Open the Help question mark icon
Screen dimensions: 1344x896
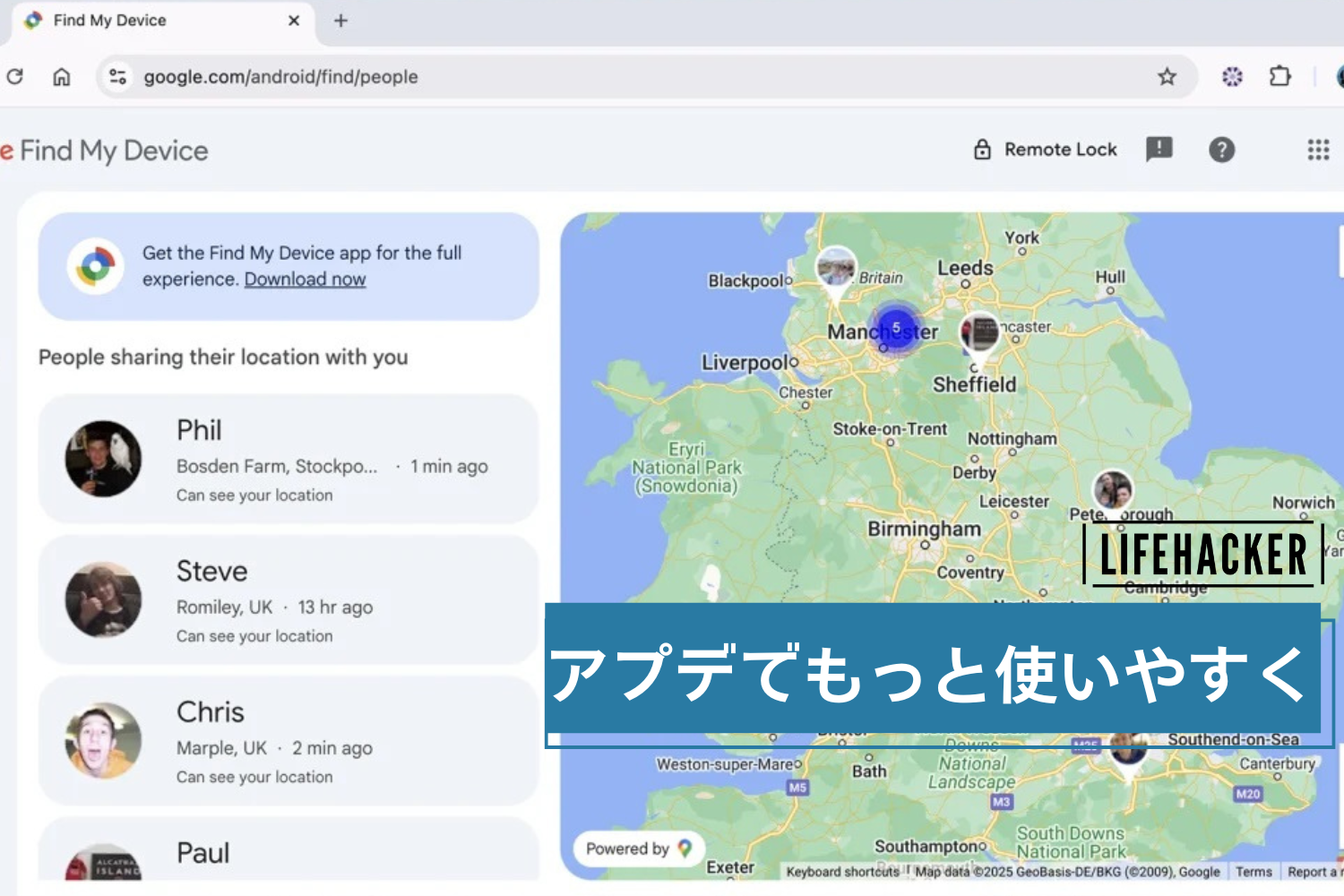pyautogui.click(x=1221, y=150)
